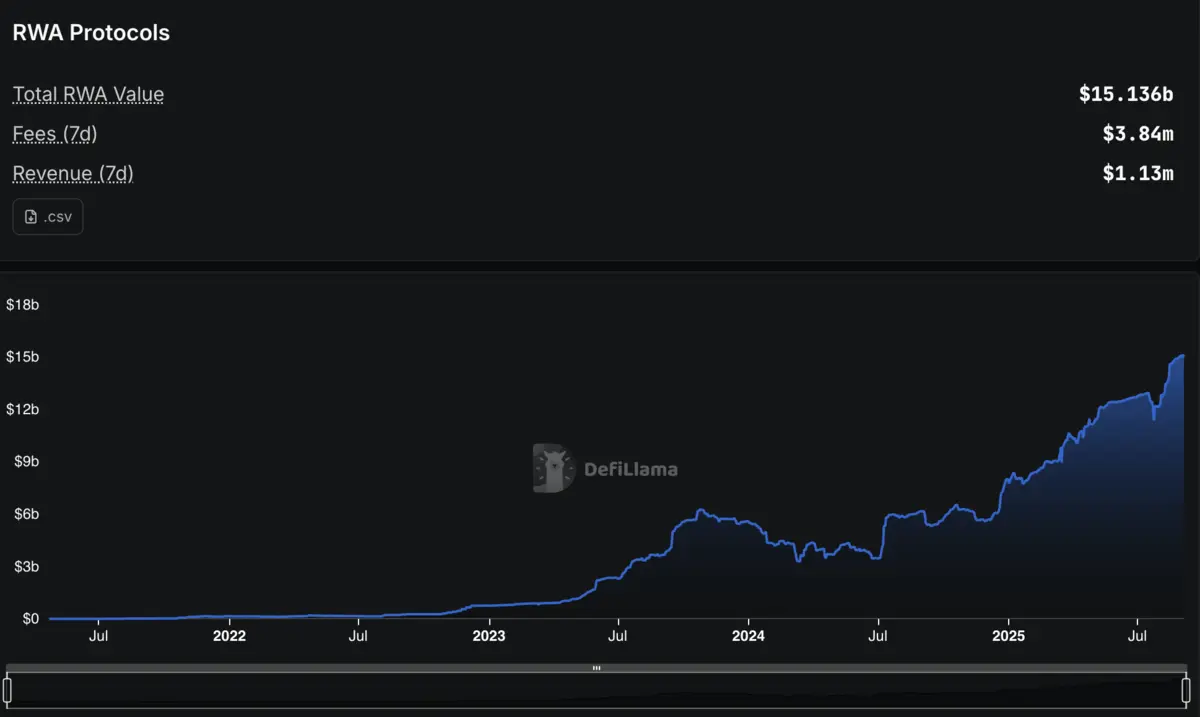Image resolution: width=1200 pixels, height=717 pixels.
Task: Click the grip handle on the horizontal scrollbar
Action: 596,667
